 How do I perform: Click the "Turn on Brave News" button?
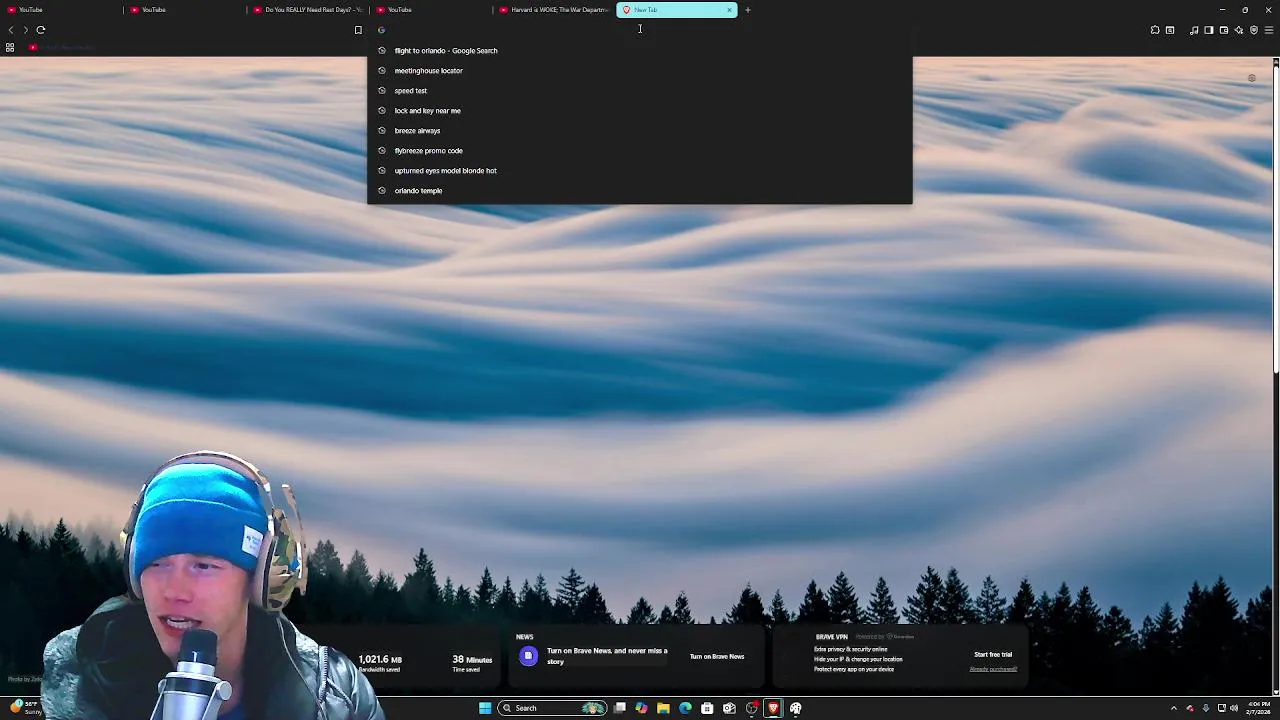[x=717, y=657]
